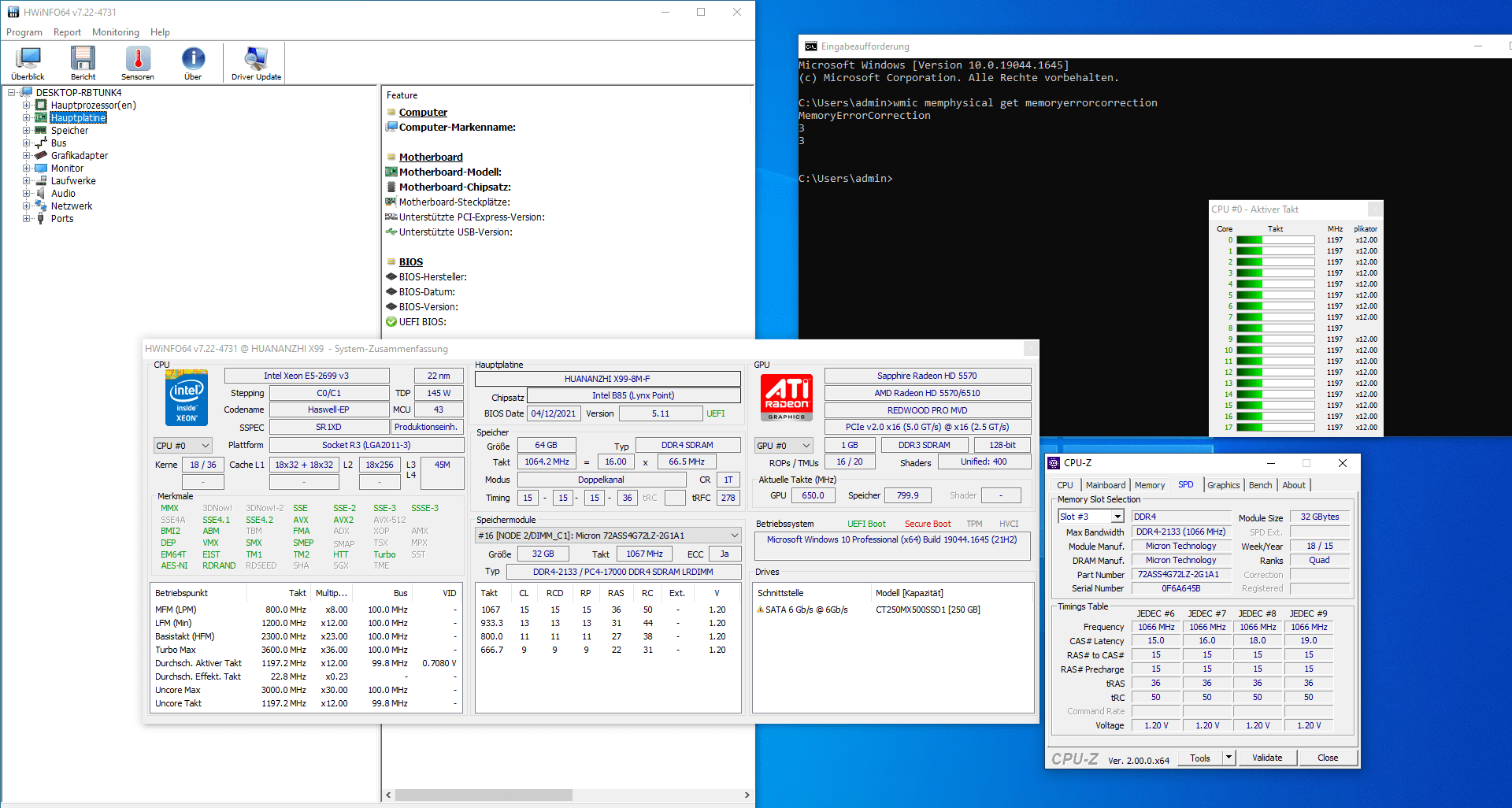Click the Laufwerke drive icon
Viewport: 1512px width, 808px height.
[x=41, y=180]
